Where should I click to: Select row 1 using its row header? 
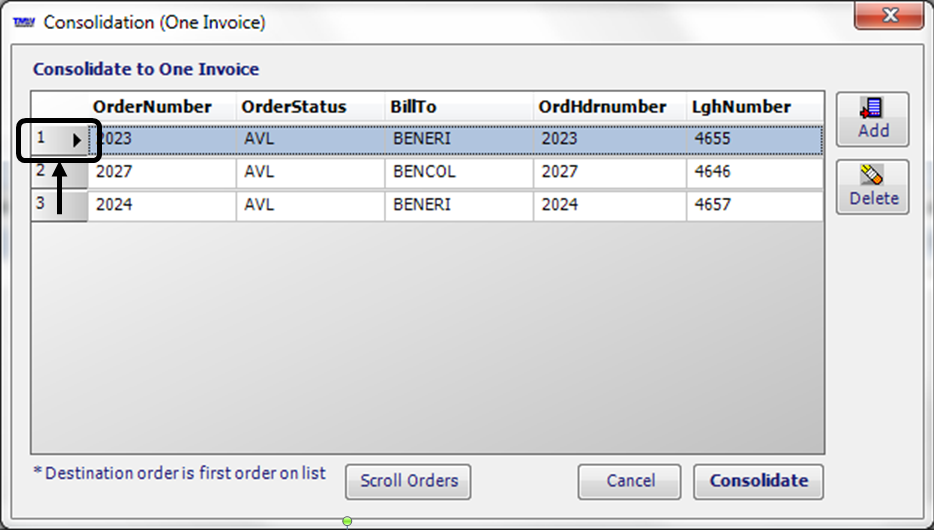point(59,140)
